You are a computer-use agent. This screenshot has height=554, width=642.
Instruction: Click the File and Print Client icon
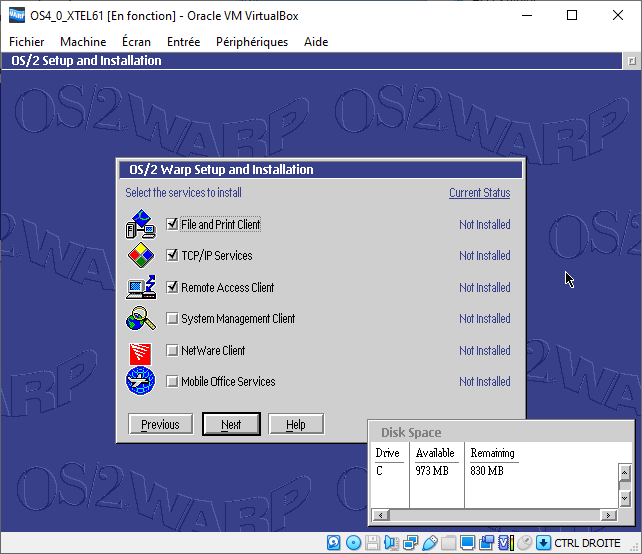(140, 225)
